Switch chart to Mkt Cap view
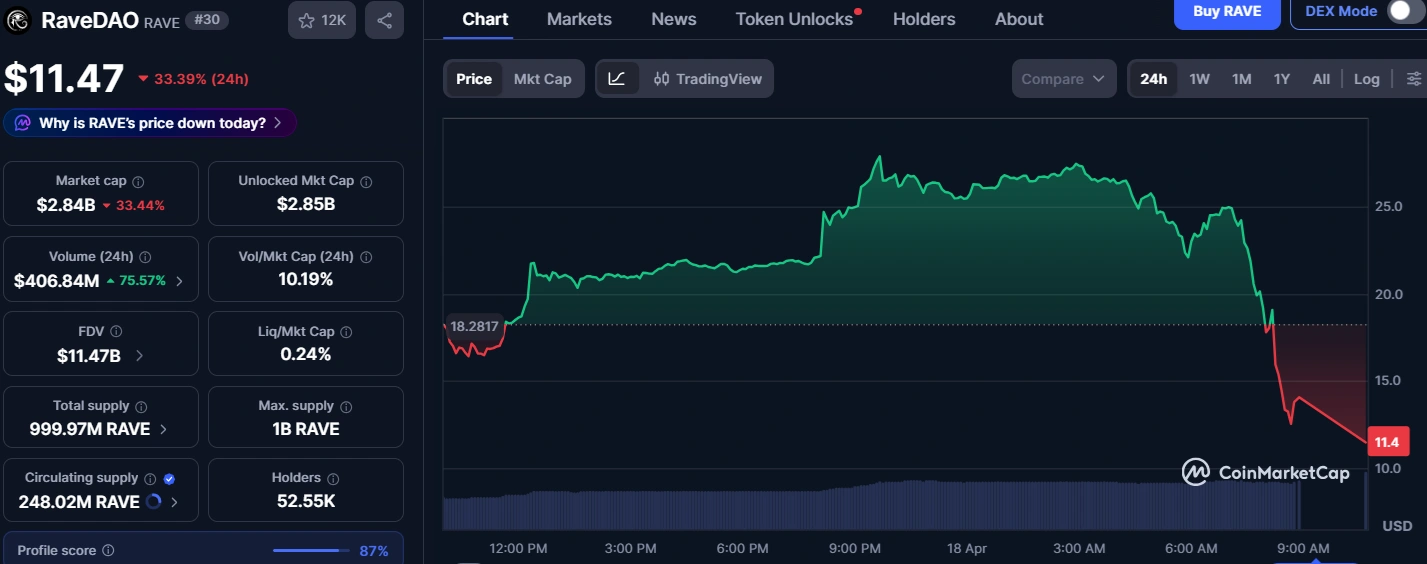Viewport: 1427px width, 564px height. (x=543, y=79)
